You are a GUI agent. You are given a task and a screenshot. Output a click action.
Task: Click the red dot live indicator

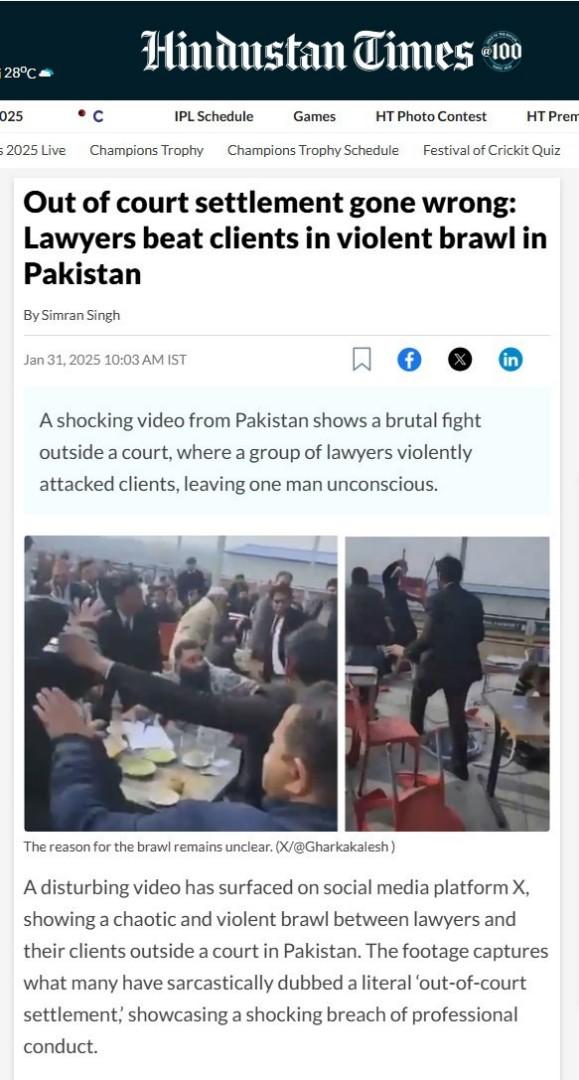point(82,113)
